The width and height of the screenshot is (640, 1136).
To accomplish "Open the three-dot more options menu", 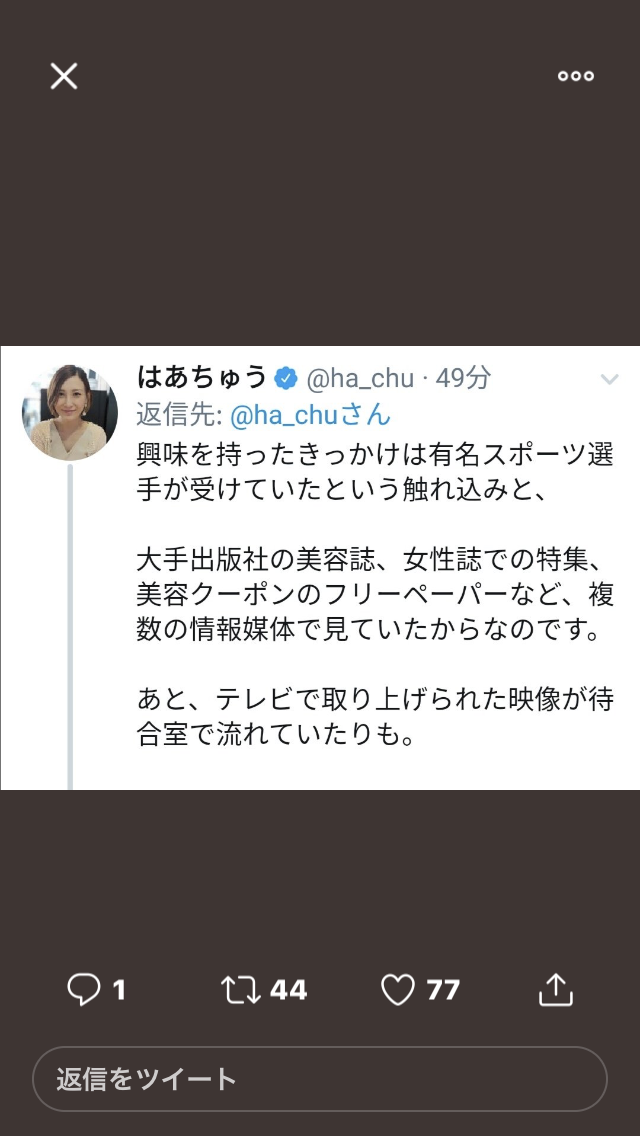I will (x=575, y=76).
